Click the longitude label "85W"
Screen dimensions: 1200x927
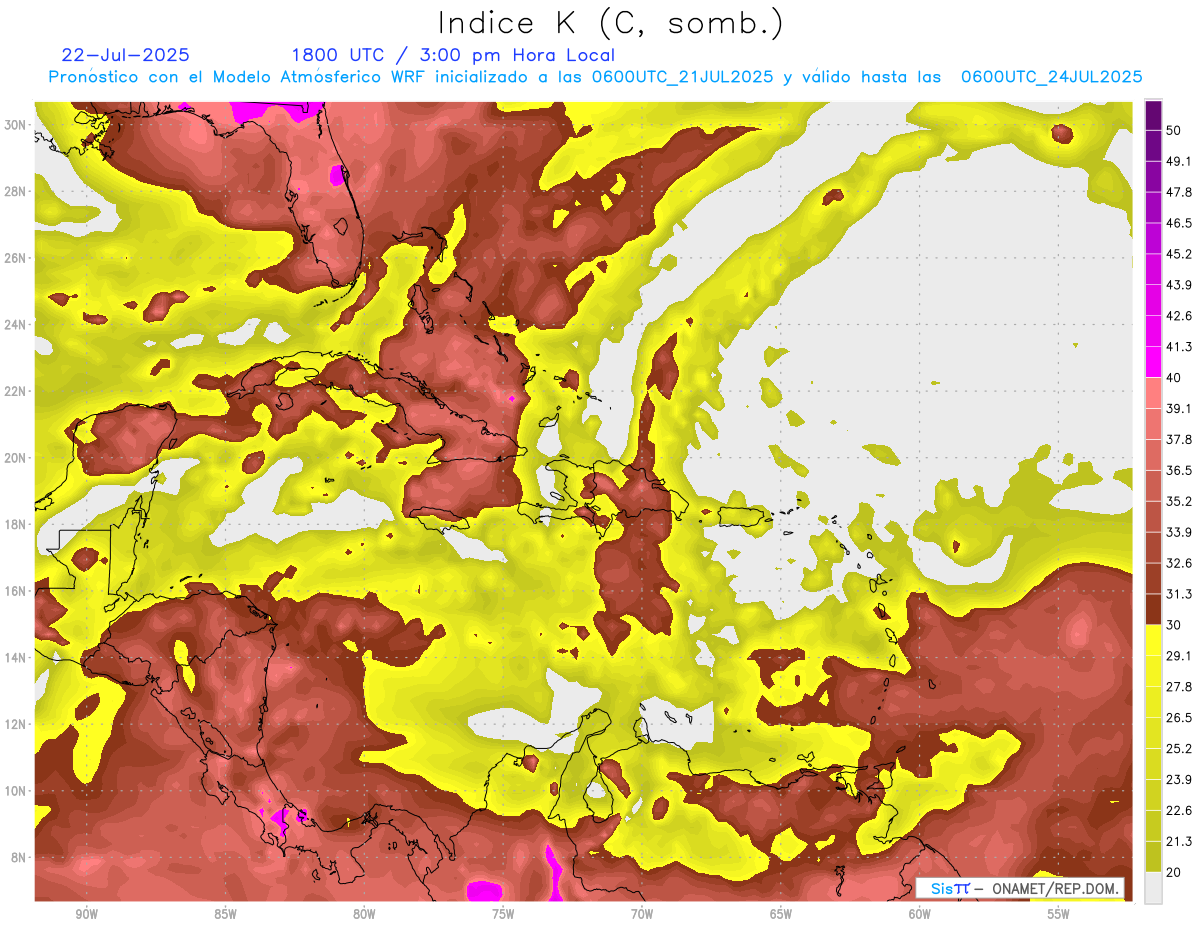coord(225,914)
